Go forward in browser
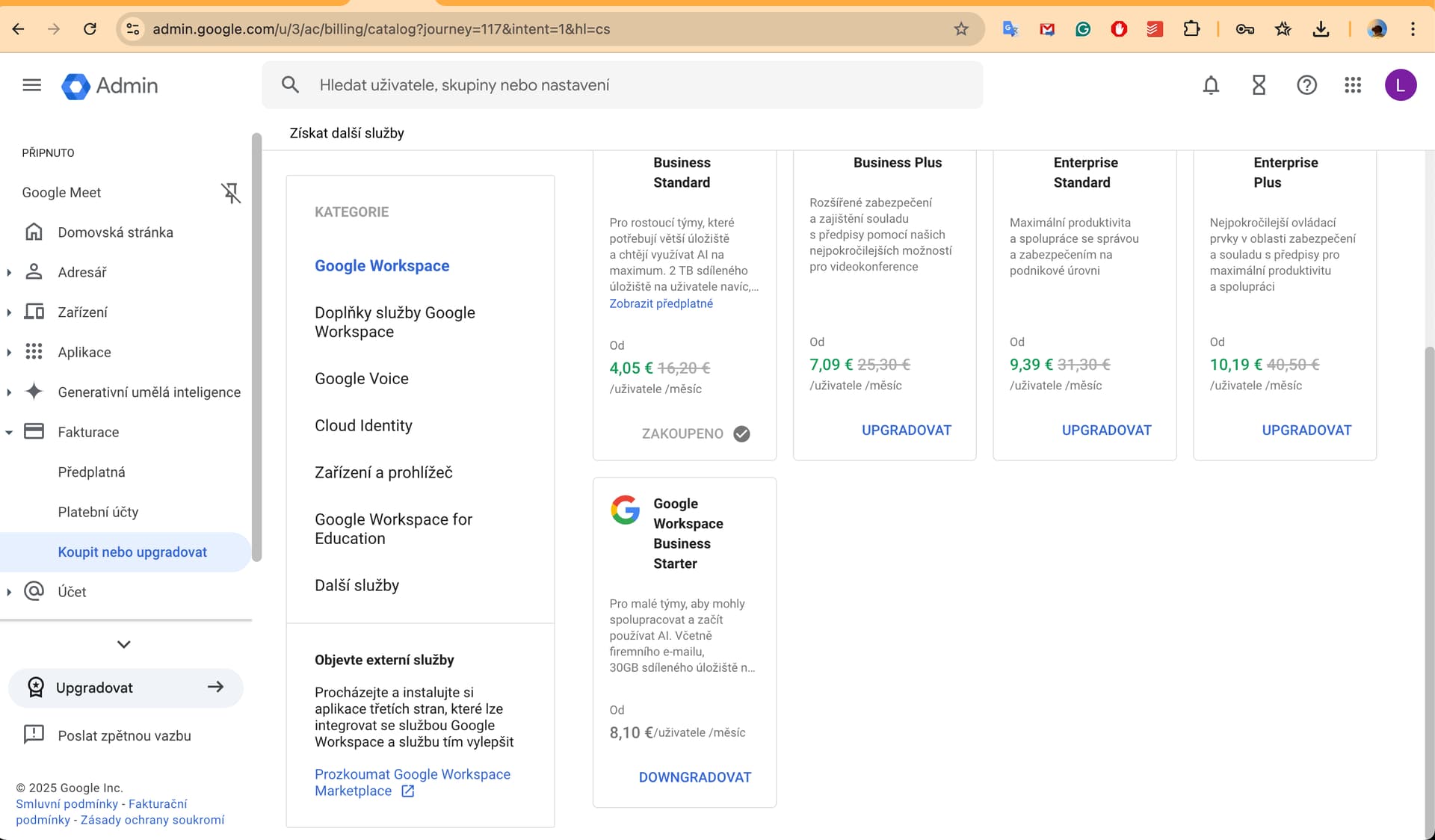The width and height of the screenshot is (1435, 840). click(54, 29)
